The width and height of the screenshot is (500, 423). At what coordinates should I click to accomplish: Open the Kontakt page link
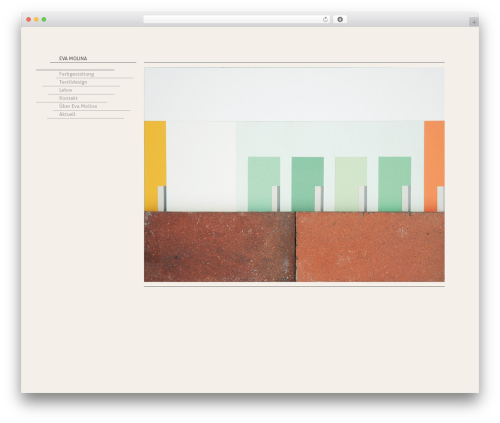pyautogui.click(x=68, y=98)
